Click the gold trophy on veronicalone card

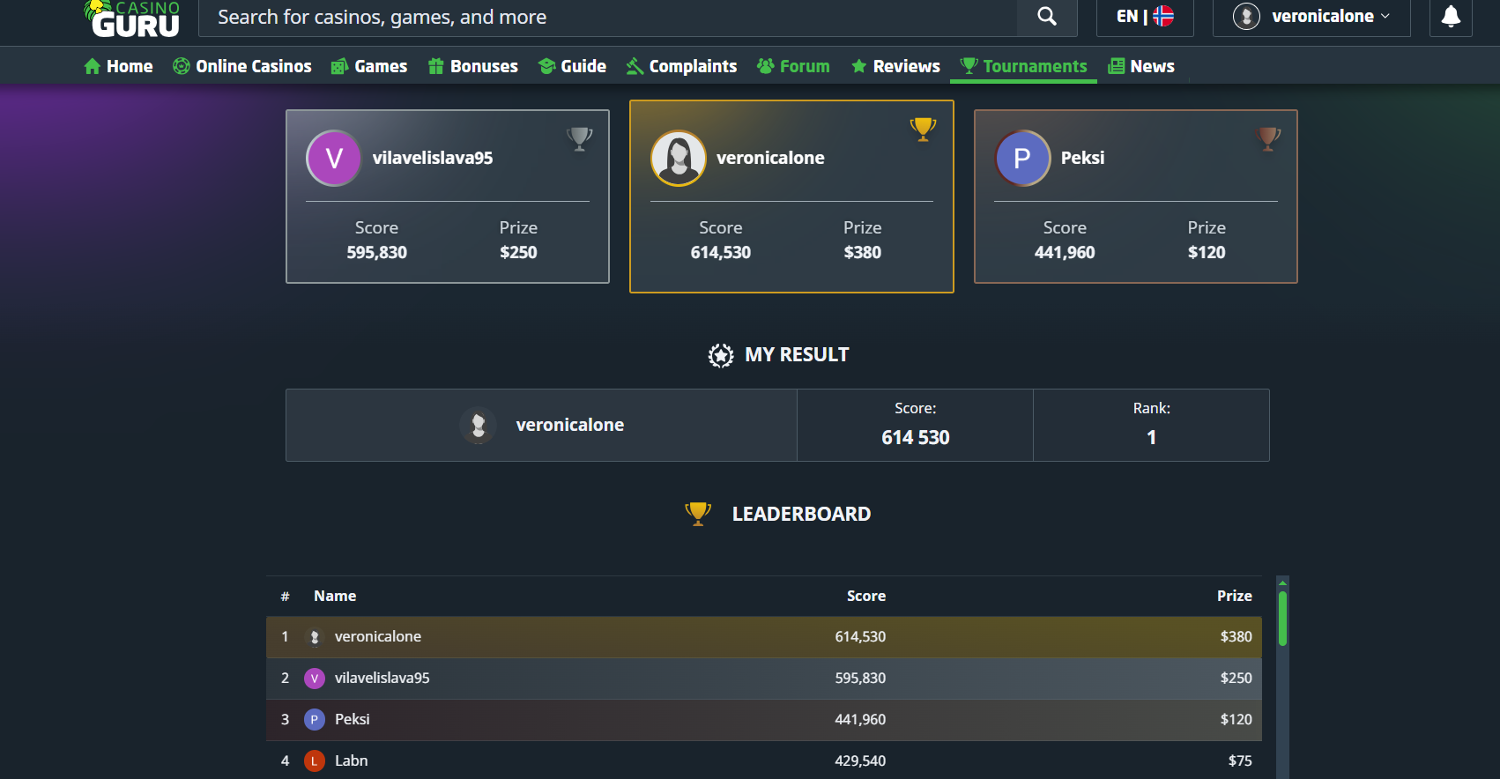tap(923, 129)
